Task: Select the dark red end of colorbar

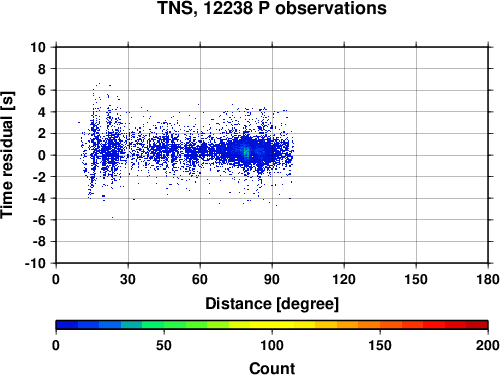Action: coord(477,325)
